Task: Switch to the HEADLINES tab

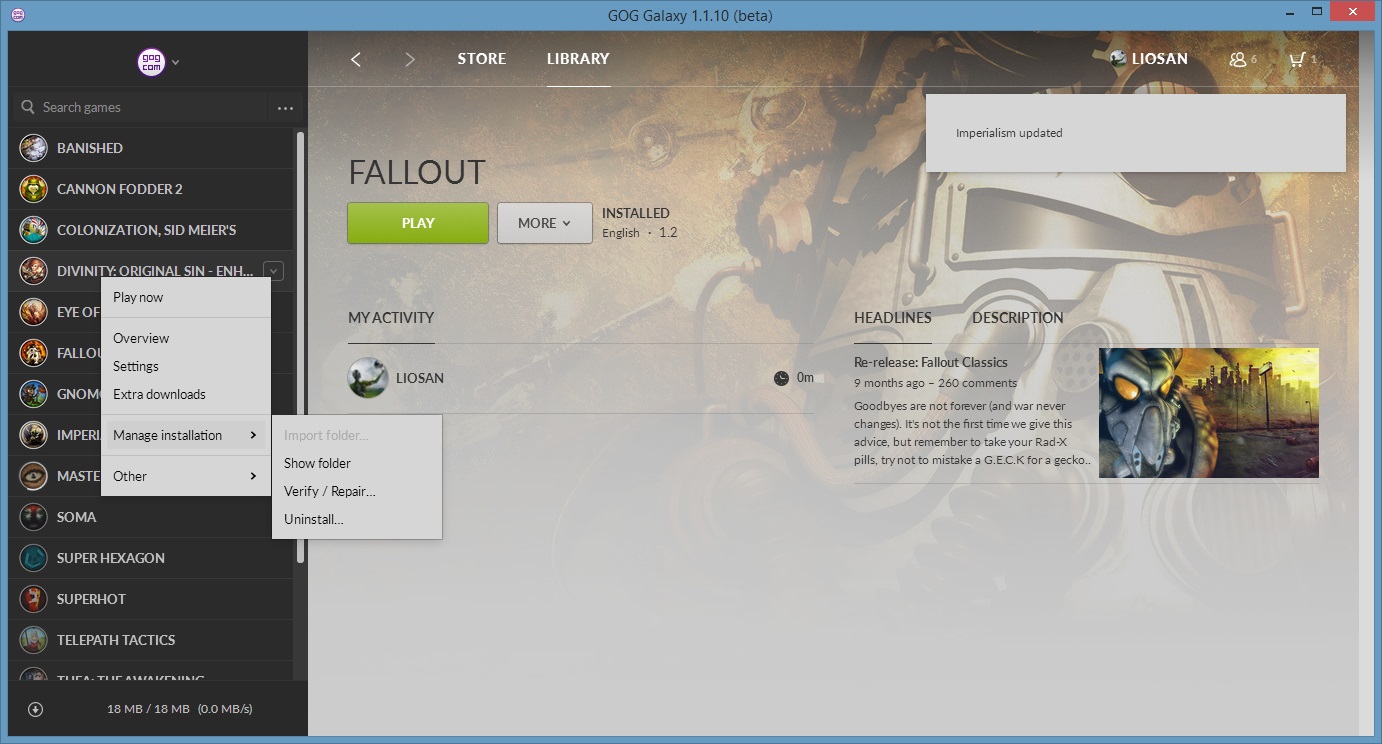Action: pos(893,318)
